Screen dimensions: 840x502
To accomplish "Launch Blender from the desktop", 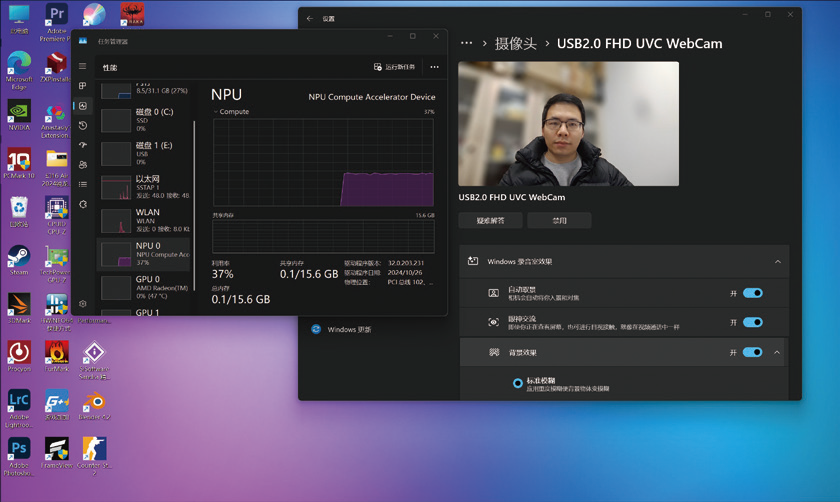I will click(94, 404).
